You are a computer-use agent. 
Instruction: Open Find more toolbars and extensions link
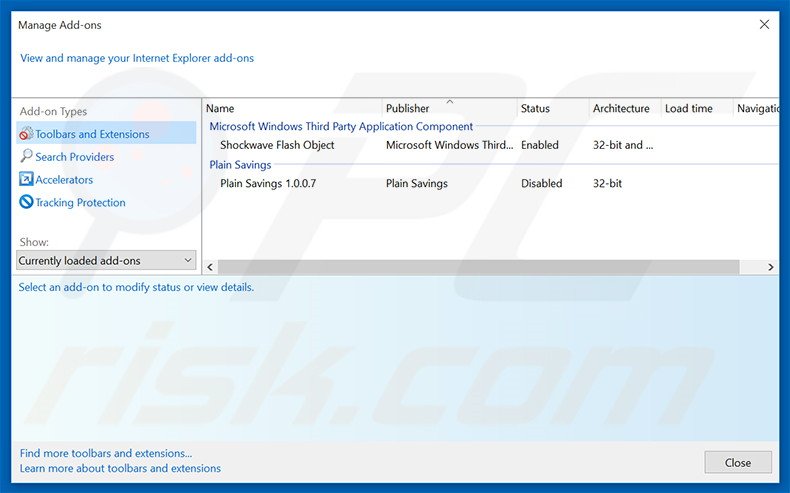coord(106,453)
